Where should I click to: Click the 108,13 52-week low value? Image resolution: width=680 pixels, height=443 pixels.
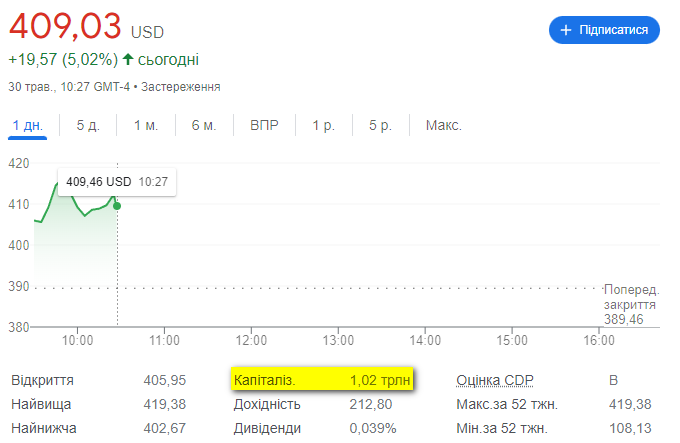coord(630,428)
